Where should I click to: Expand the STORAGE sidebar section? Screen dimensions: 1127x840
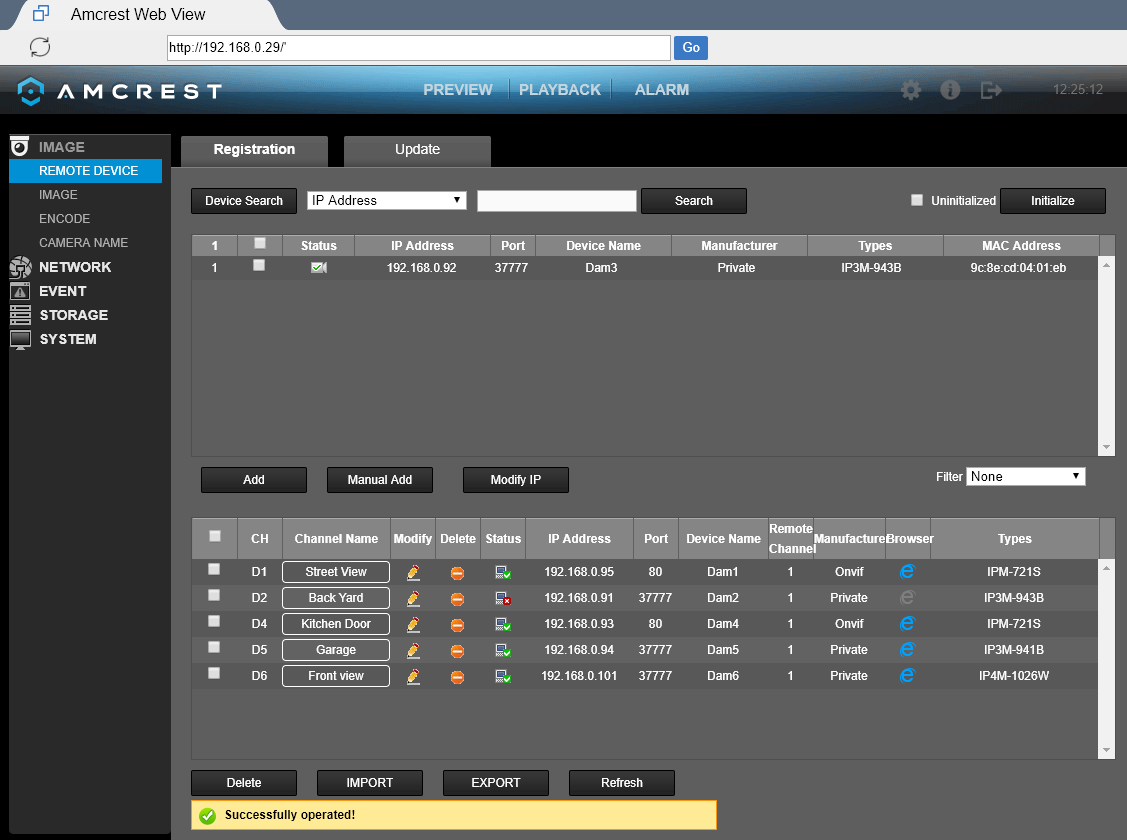(x=73, y=315)
